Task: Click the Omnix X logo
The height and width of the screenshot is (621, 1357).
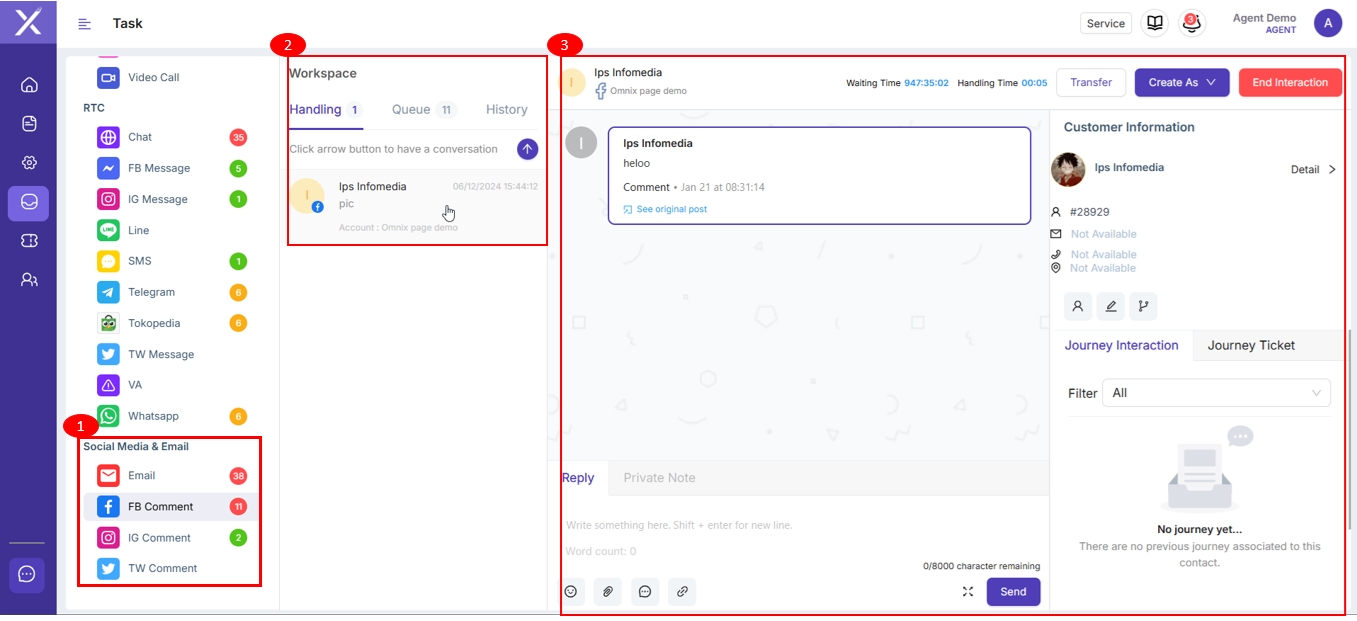Action: coord(28,21)
